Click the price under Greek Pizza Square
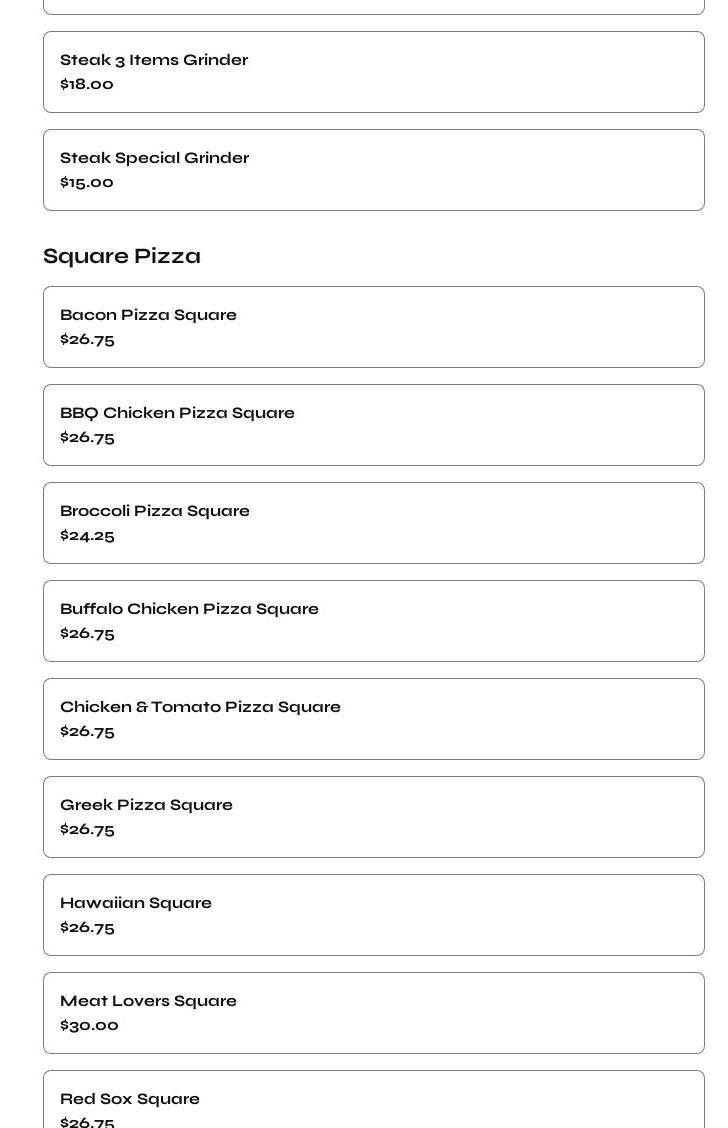728x1128 pixels. coord(87,829)
